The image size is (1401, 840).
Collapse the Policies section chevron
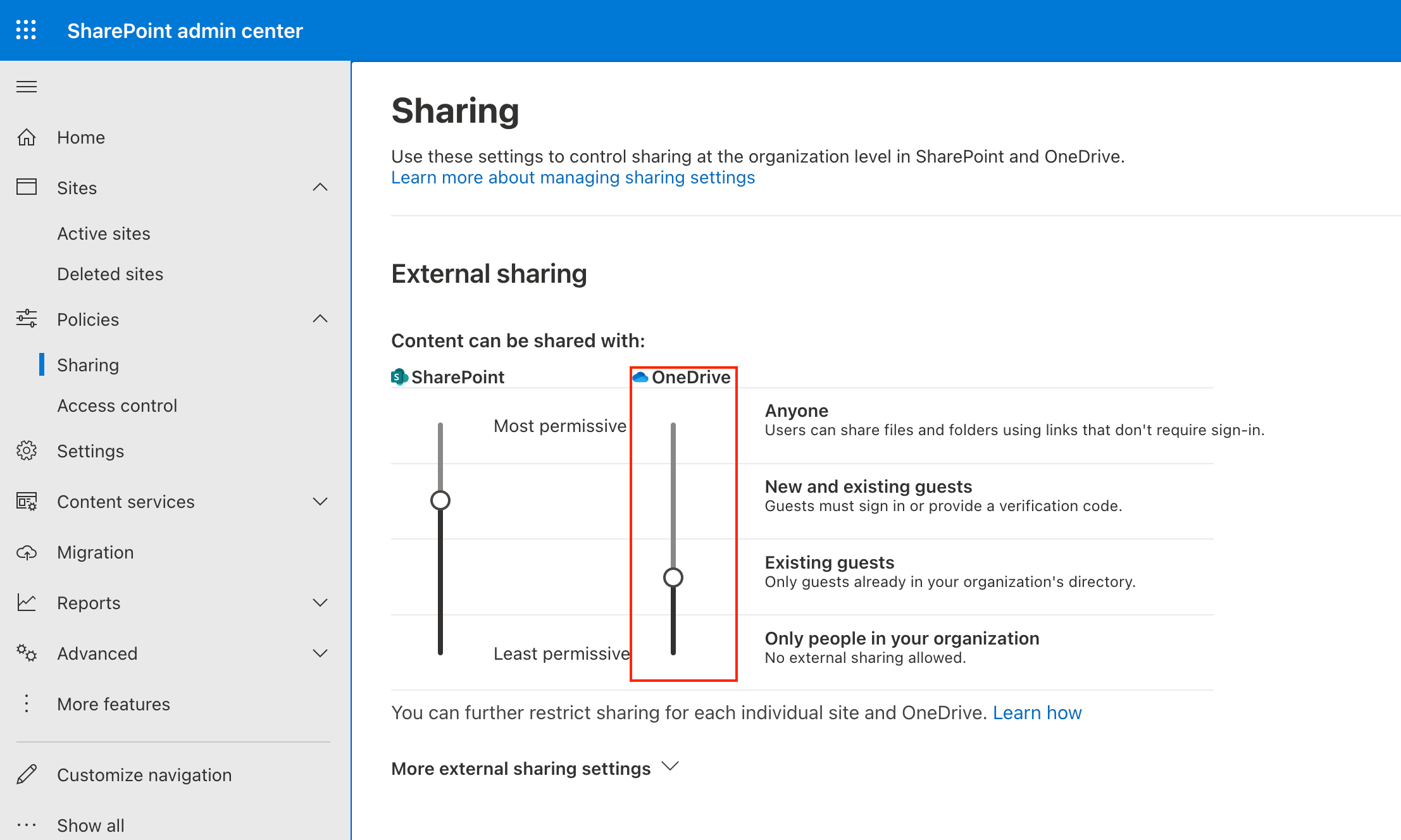click(320, 319)
